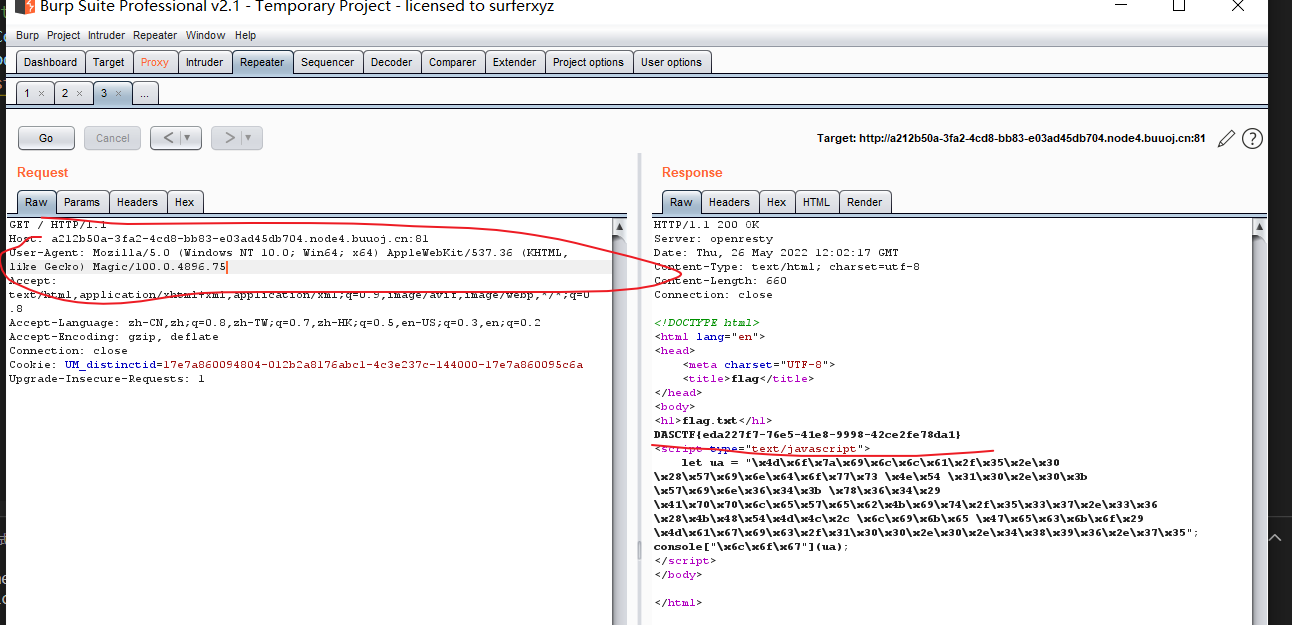Switch to the Decoder tab
The height and width of the screenshot is (625, 1292).
pyautogui.click(x=392, y=62)
